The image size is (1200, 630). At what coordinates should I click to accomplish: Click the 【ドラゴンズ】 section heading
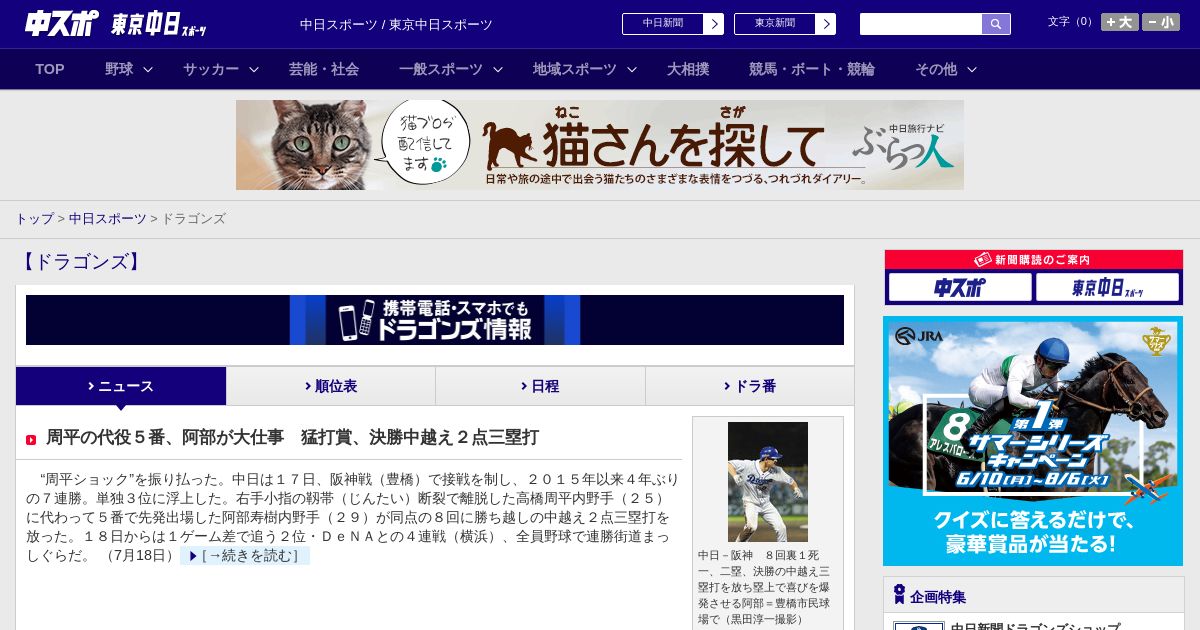click(x=81, y=262)
